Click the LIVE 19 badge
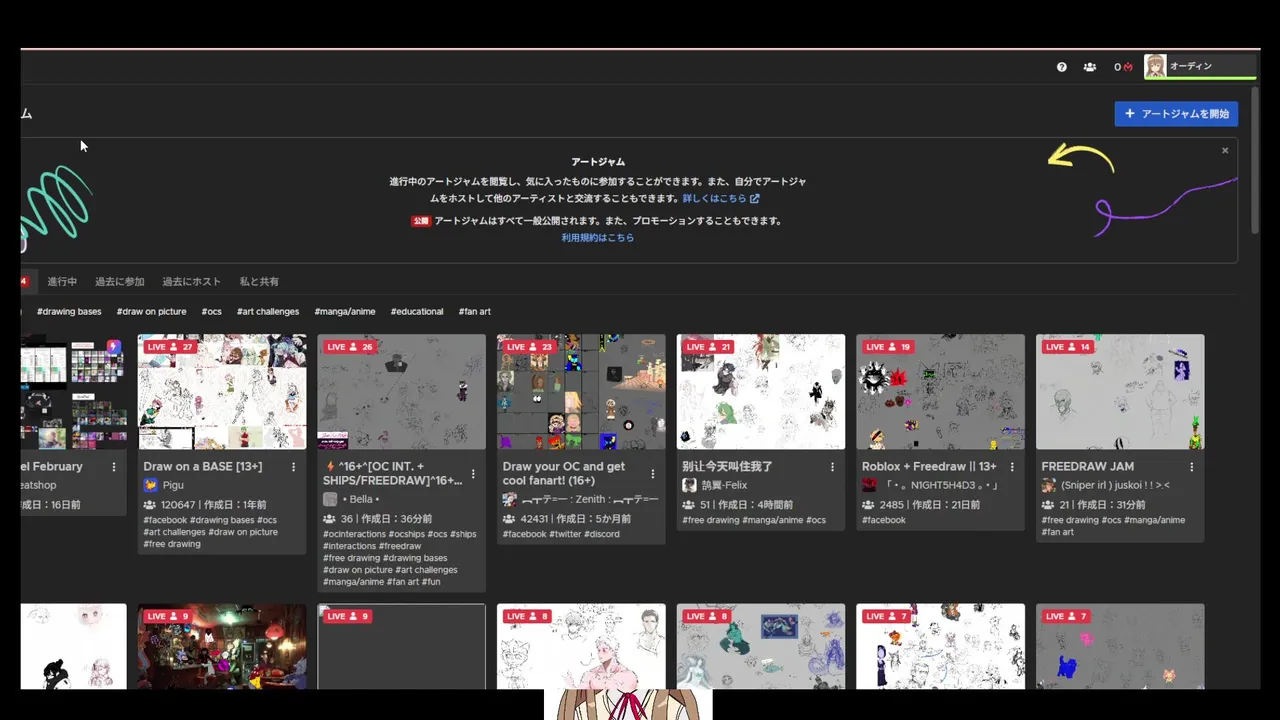 [x=888, y=347]
